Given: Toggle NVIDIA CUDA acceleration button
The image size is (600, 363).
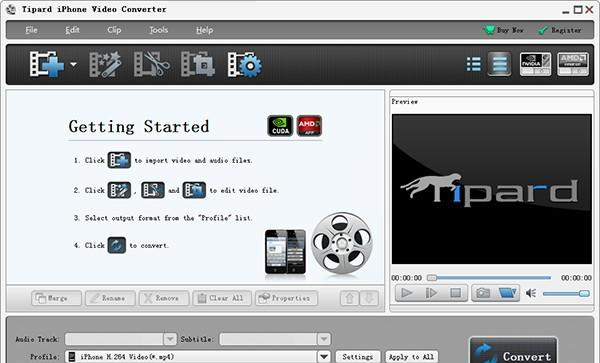Looking at the screenshot, I should (535, 64).
